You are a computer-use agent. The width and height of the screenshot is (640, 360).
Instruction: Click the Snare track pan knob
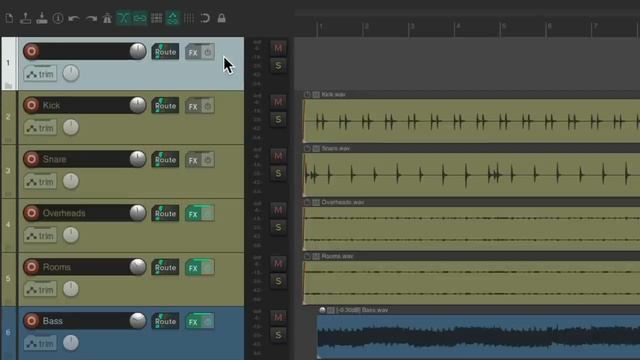pyautogui.click(x=71, y=181)
